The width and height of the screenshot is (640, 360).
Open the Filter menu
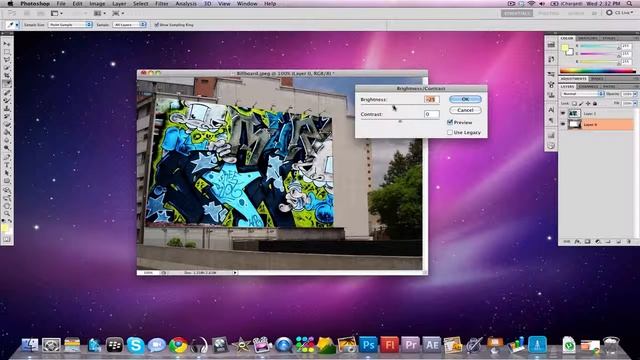[162, 4]
